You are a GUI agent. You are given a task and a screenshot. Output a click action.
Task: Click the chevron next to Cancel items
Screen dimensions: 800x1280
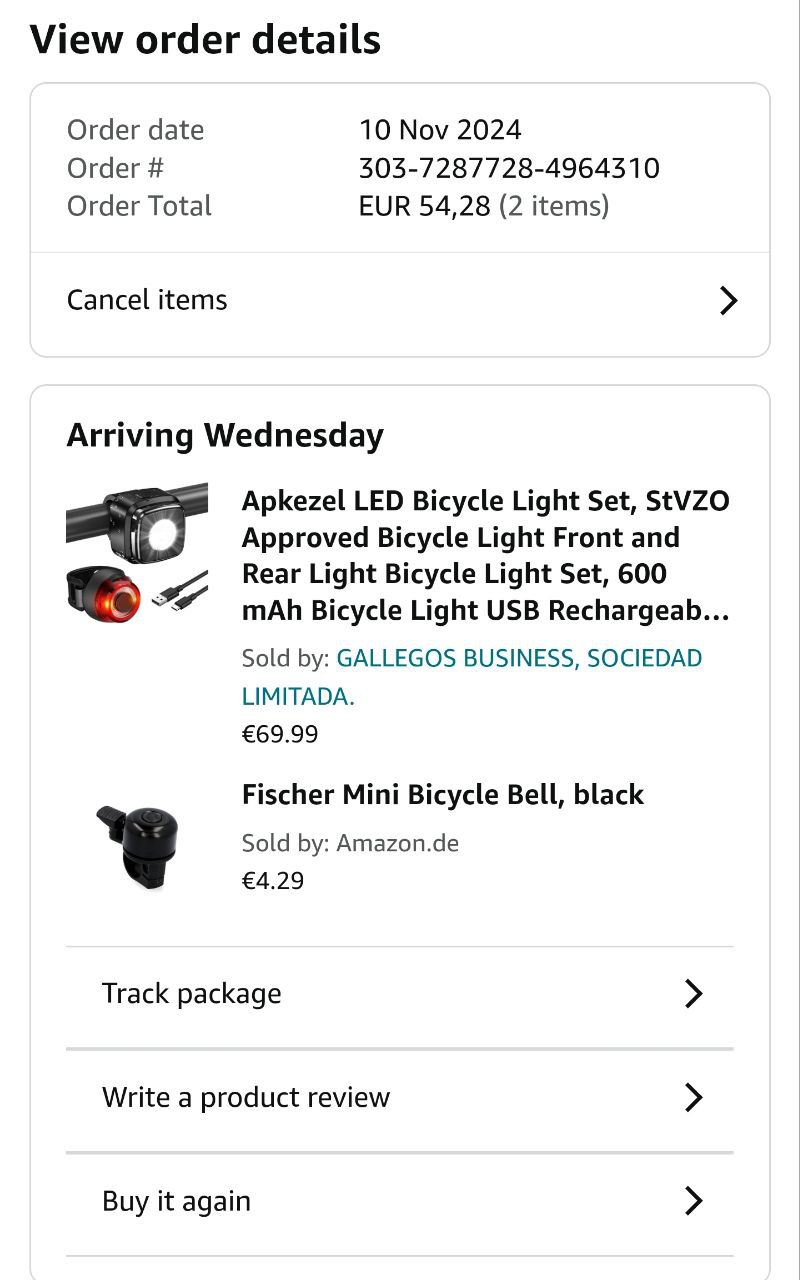click(728, 300)
